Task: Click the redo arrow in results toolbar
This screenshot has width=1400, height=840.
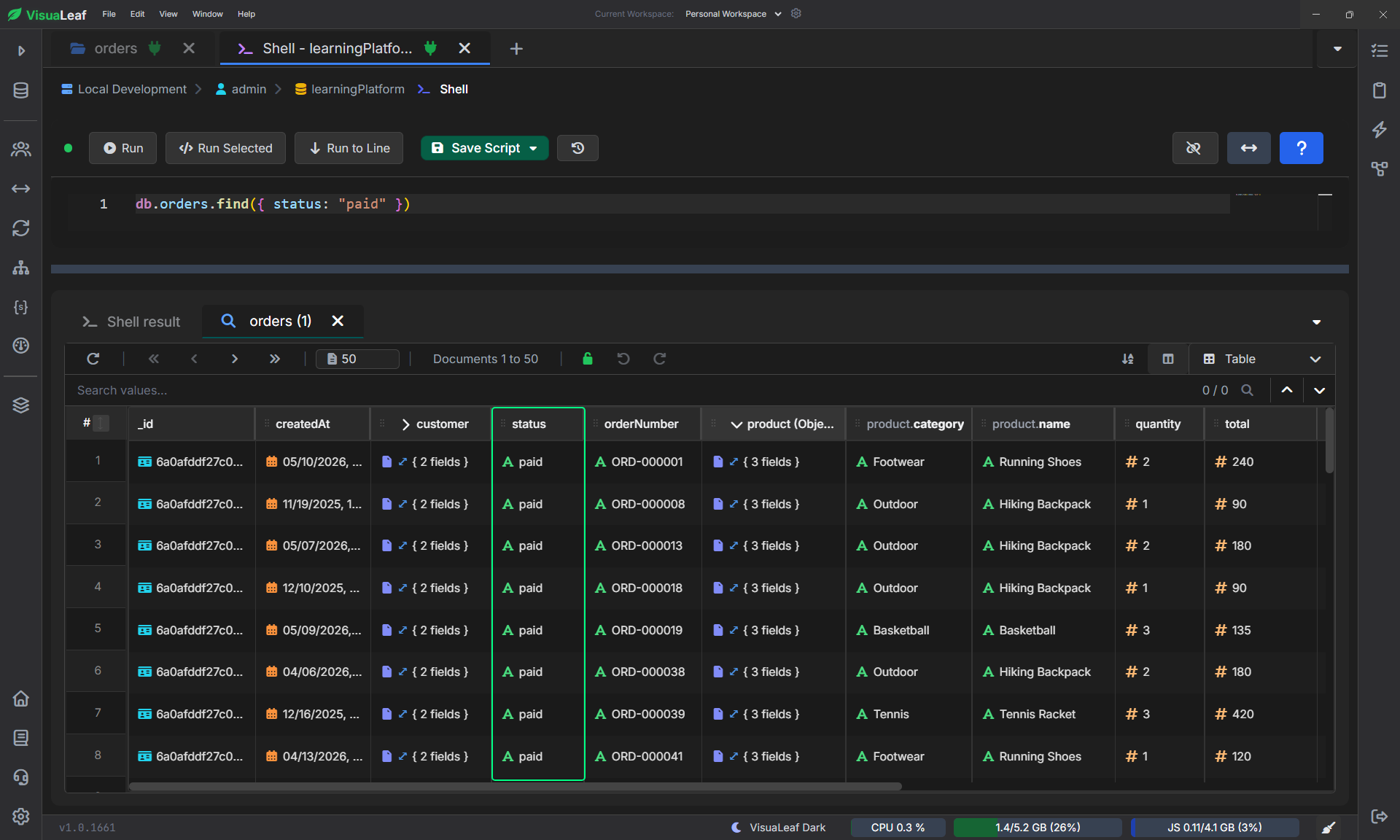Action: click(x=660, y=359)
